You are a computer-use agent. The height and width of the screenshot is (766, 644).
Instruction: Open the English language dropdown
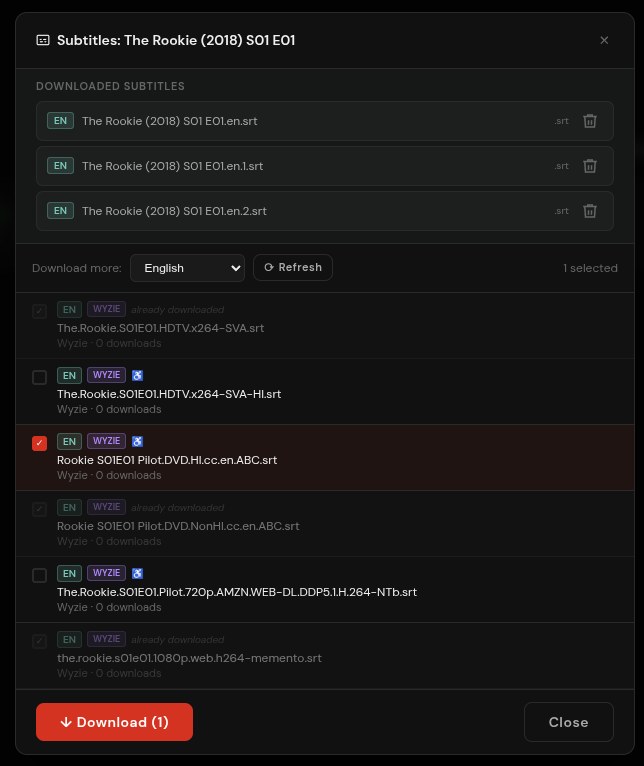188,268
